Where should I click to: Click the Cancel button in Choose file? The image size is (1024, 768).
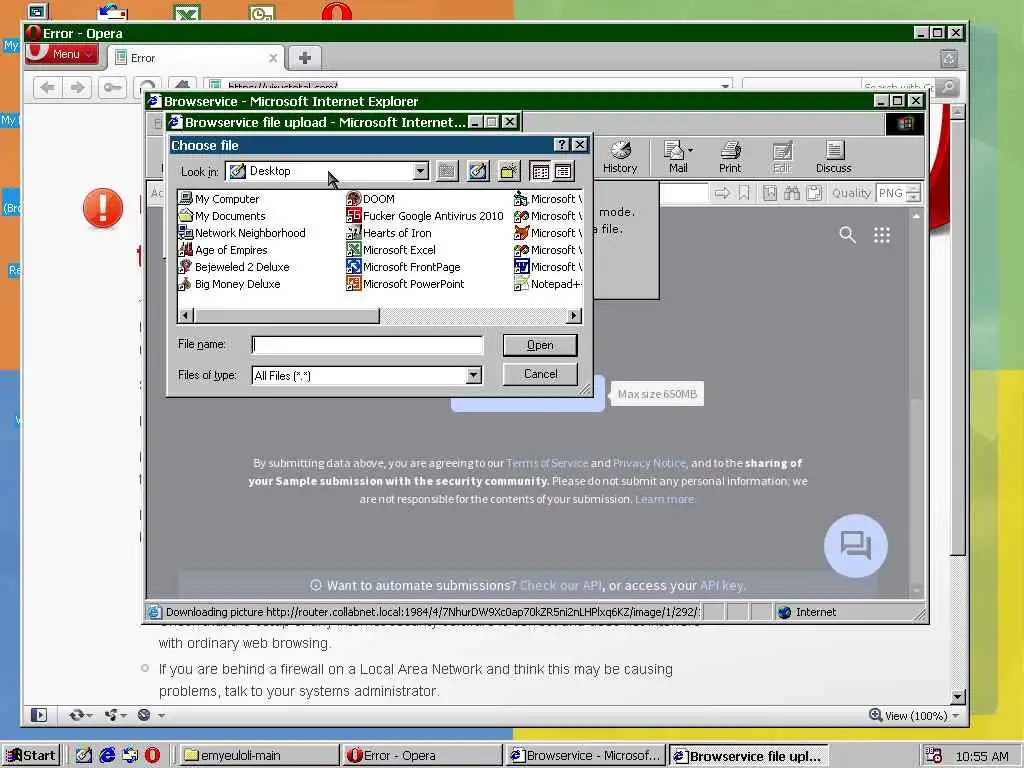tap(540, 374)
